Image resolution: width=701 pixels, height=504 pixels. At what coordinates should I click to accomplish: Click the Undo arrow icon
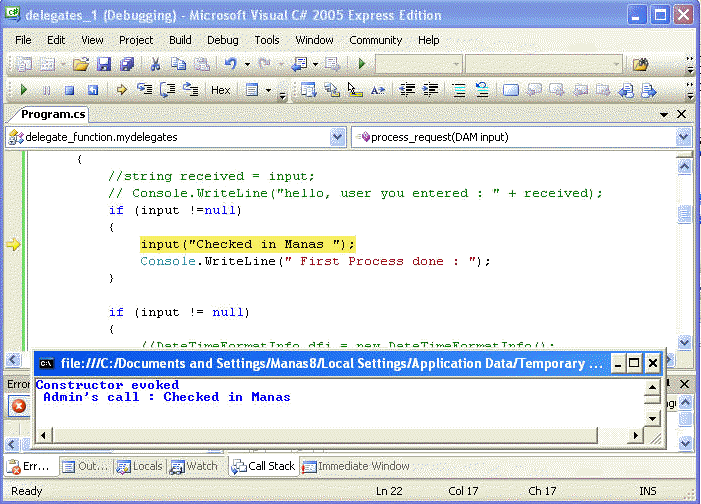[230, 64]
